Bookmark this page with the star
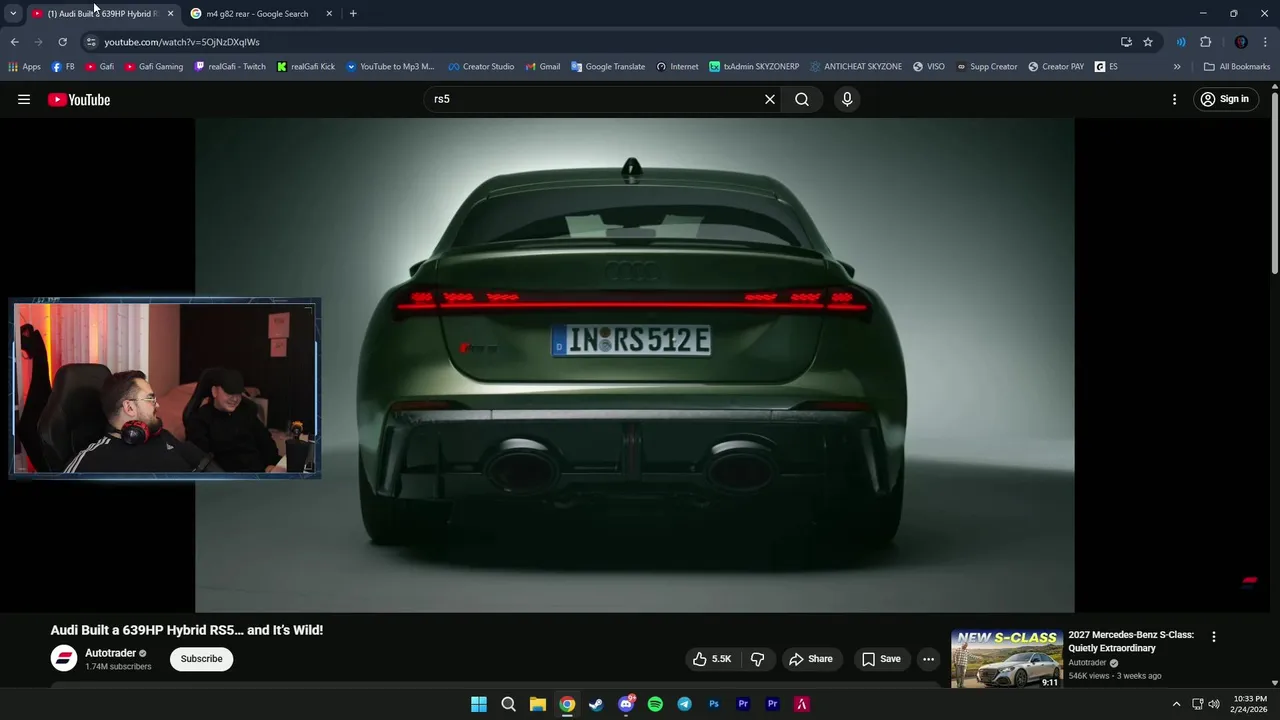The image size is (1280, 720). [1148, 42]
